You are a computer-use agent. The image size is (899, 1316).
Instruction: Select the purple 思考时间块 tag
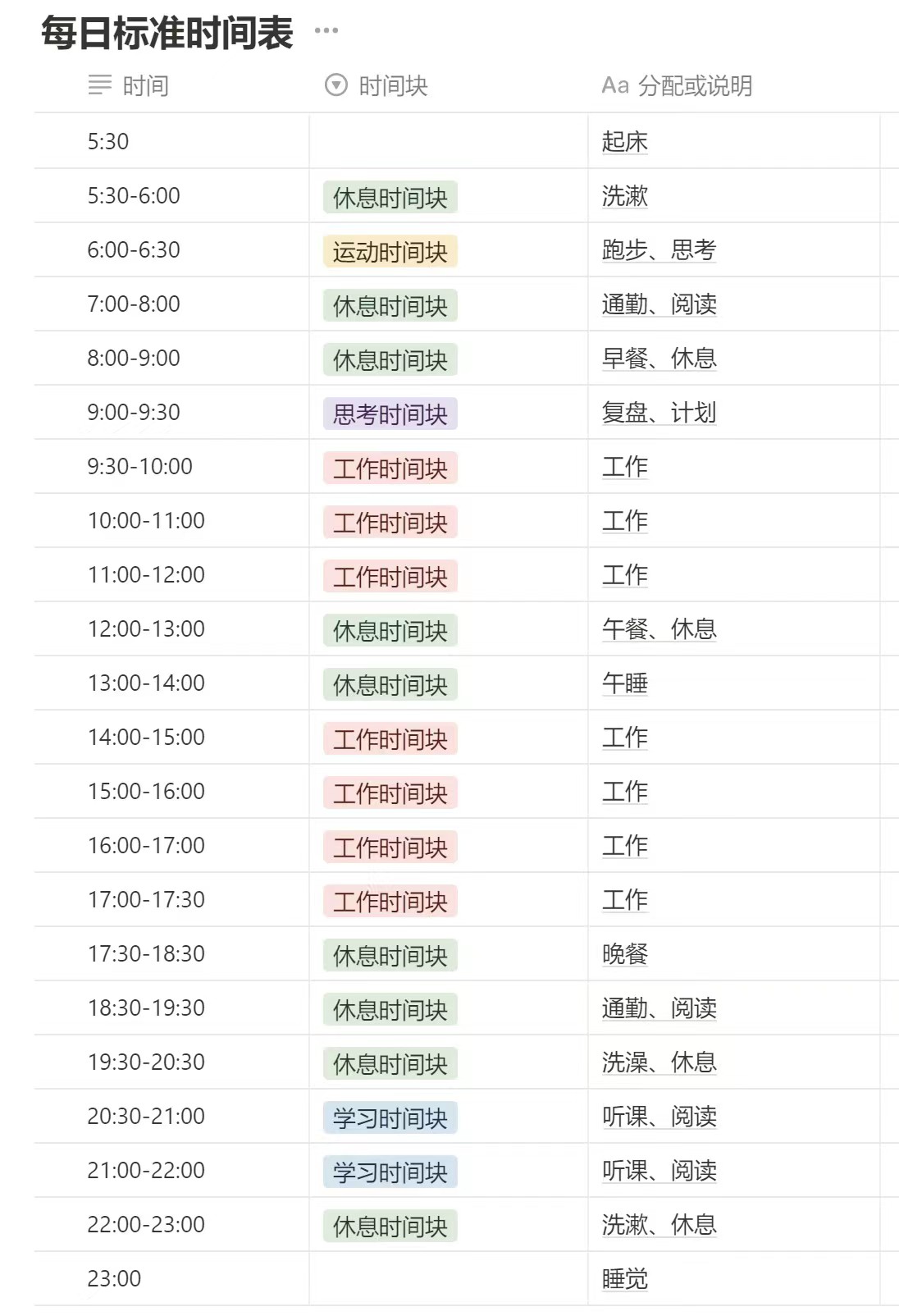pyautogui.click(x=390, y=414)
